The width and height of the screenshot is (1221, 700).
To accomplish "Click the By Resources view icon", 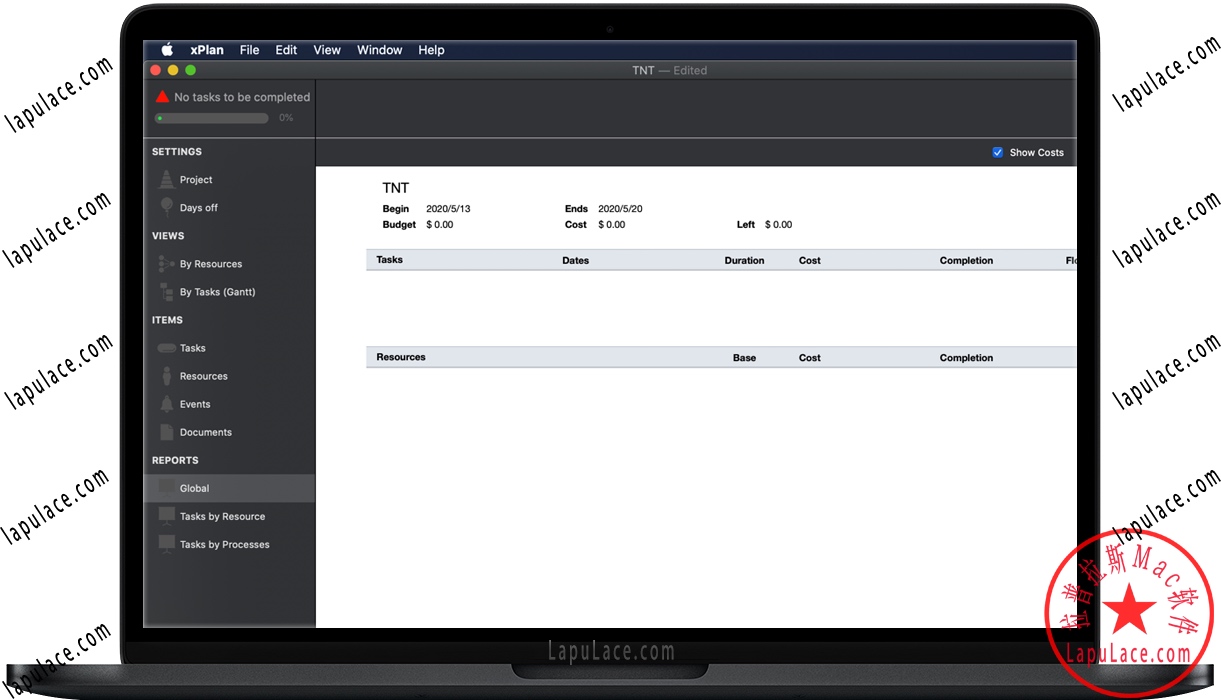I will 166,264.
